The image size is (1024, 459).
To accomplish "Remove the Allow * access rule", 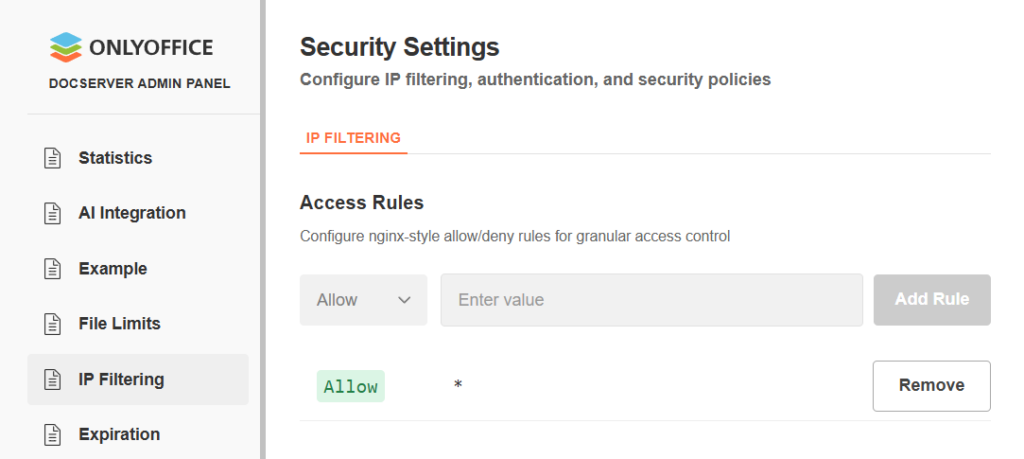I will click(931, 386).
